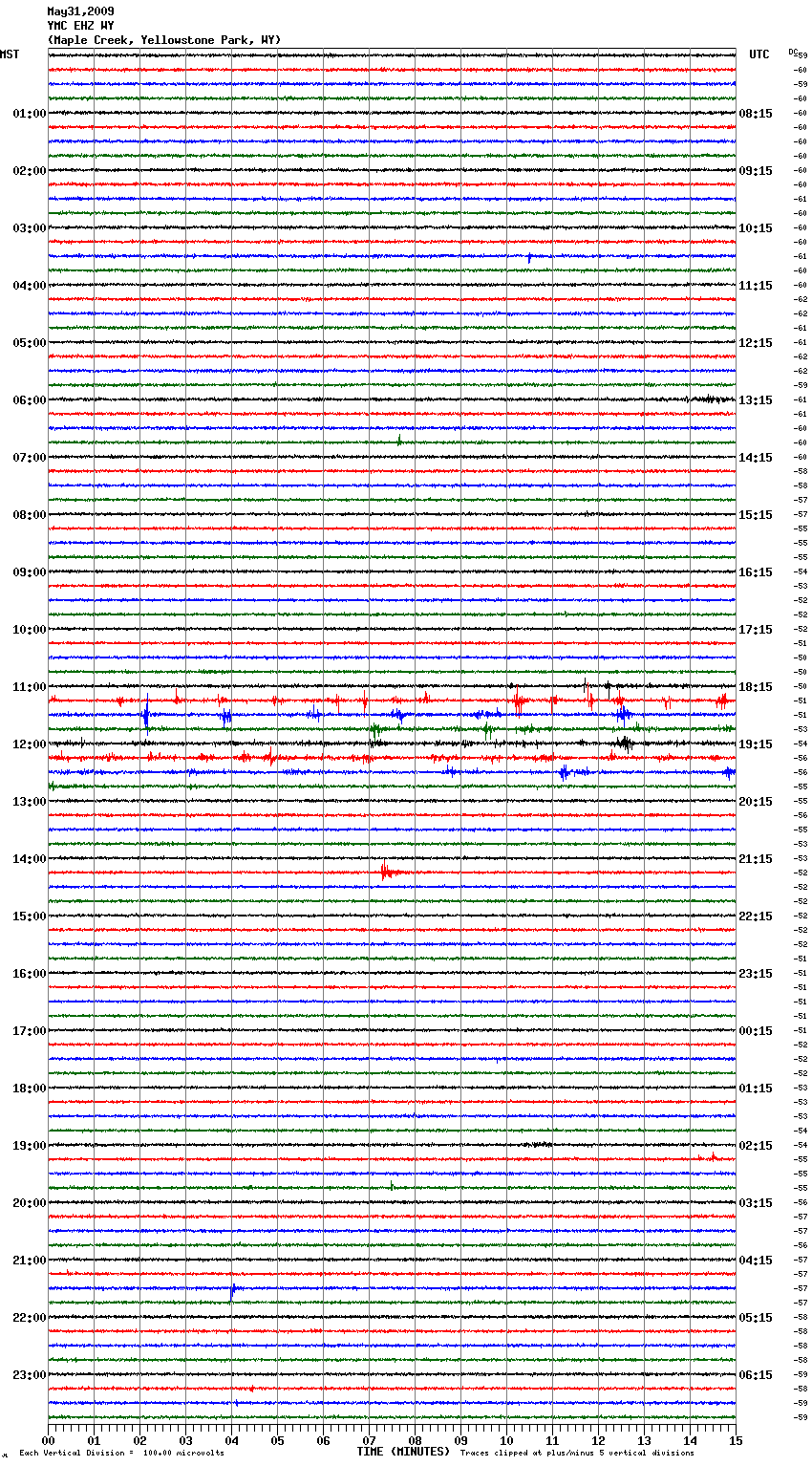Select the 02:00 MST row label
The width and height of the screenshot is (812, 1466).
[30, 171]
